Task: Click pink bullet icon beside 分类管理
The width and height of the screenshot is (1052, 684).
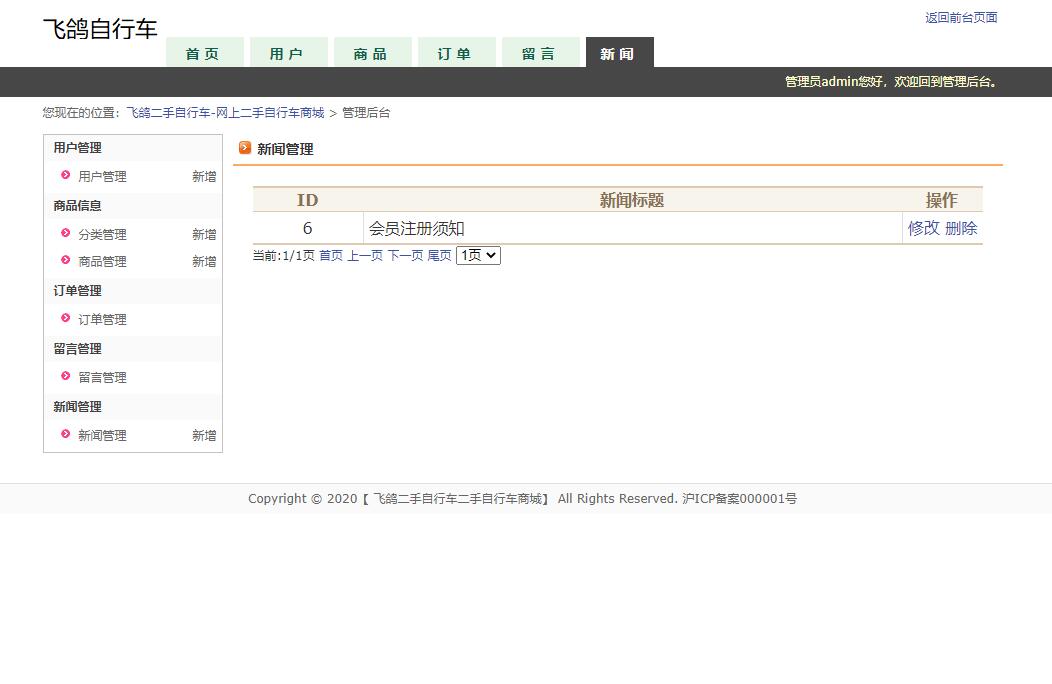Action: pos(65,233)
